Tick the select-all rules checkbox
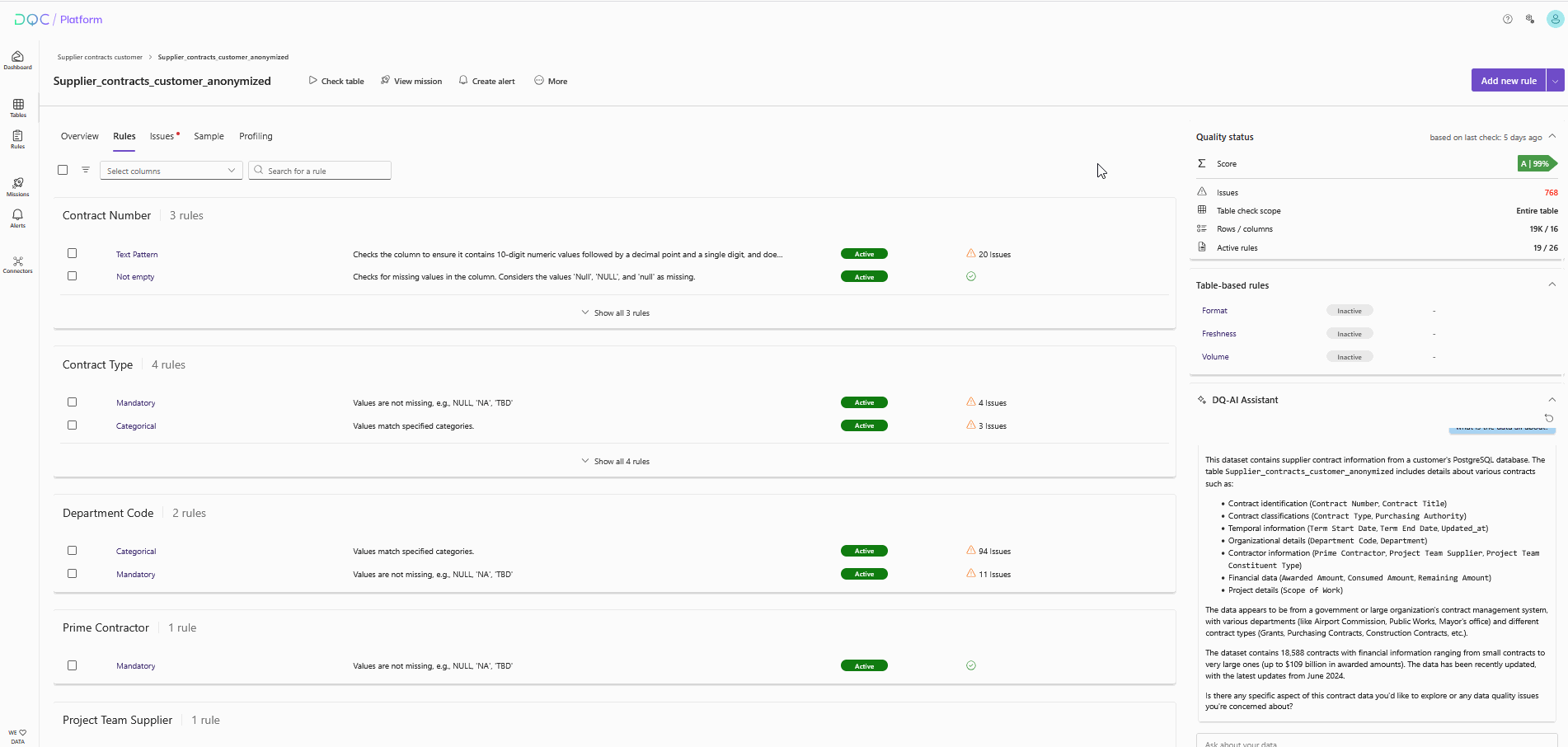This screenshot has height=747, width=1568. pos(63,170)
